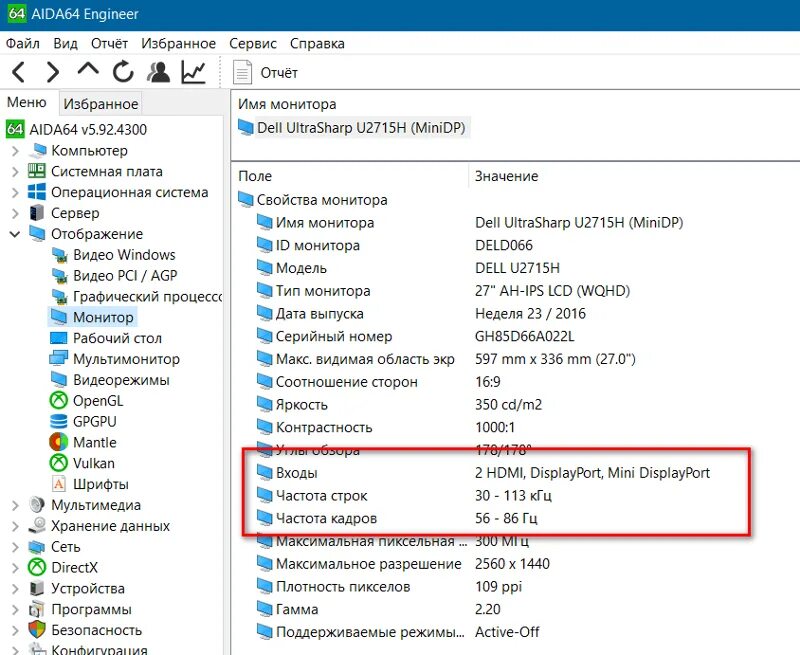
Task: Click the Графический процессор icon
Action: point(60,296)
